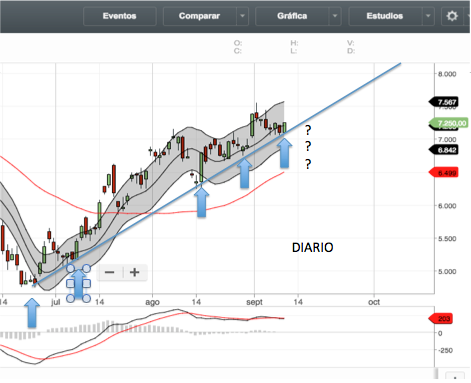The height and width of the screenshot is (383, 471).
Task: Zoom out with the minus button
Action: 110,272
